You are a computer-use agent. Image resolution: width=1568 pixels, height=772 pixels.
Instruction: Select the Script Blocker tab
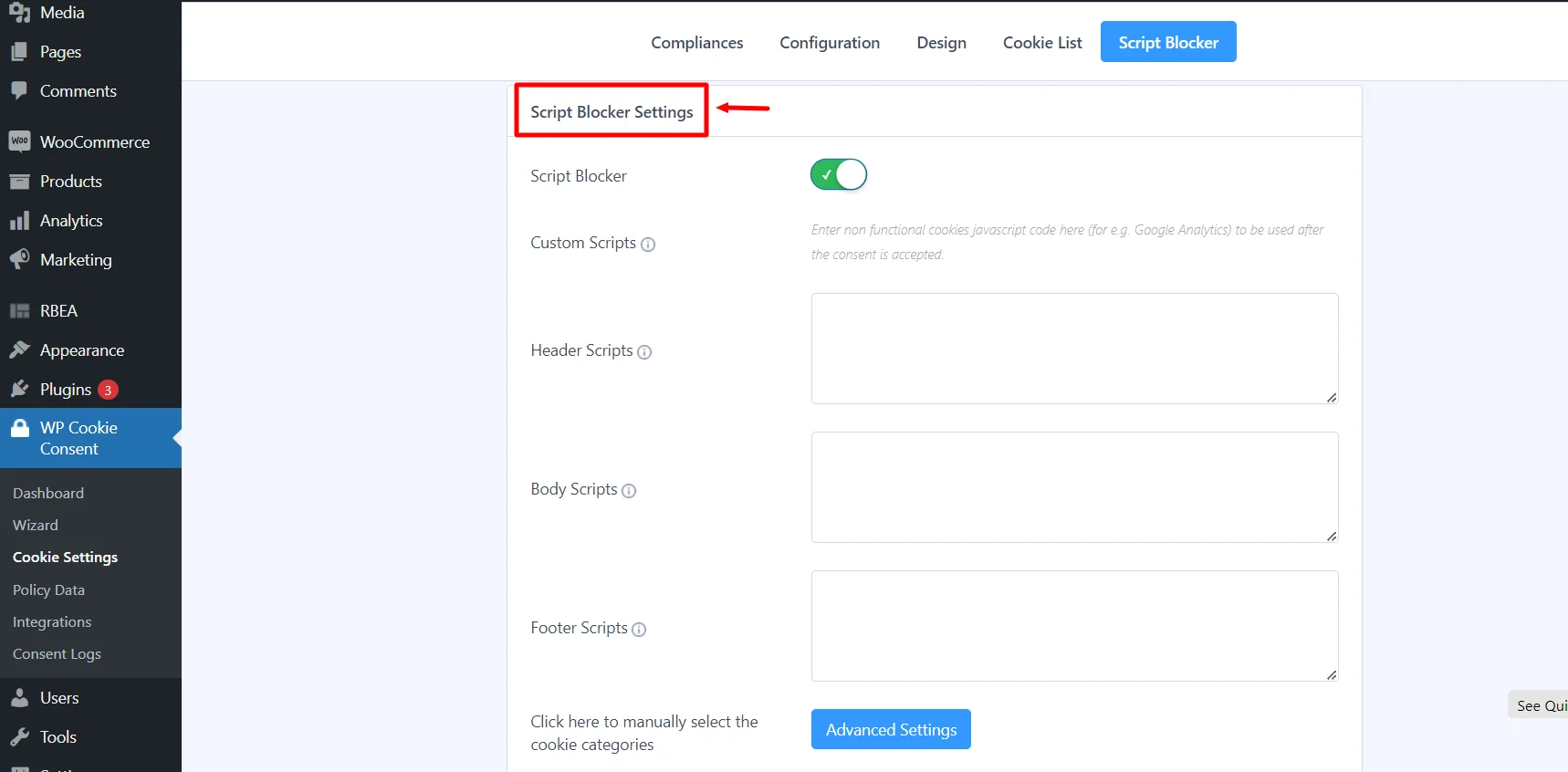(x=1168, y=42)
